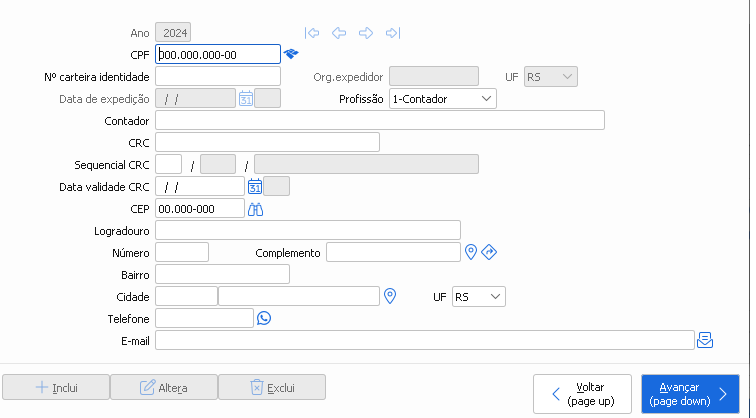Go to the previous record arrow
The height and width of the screenshot is (418, 756).
339,33
